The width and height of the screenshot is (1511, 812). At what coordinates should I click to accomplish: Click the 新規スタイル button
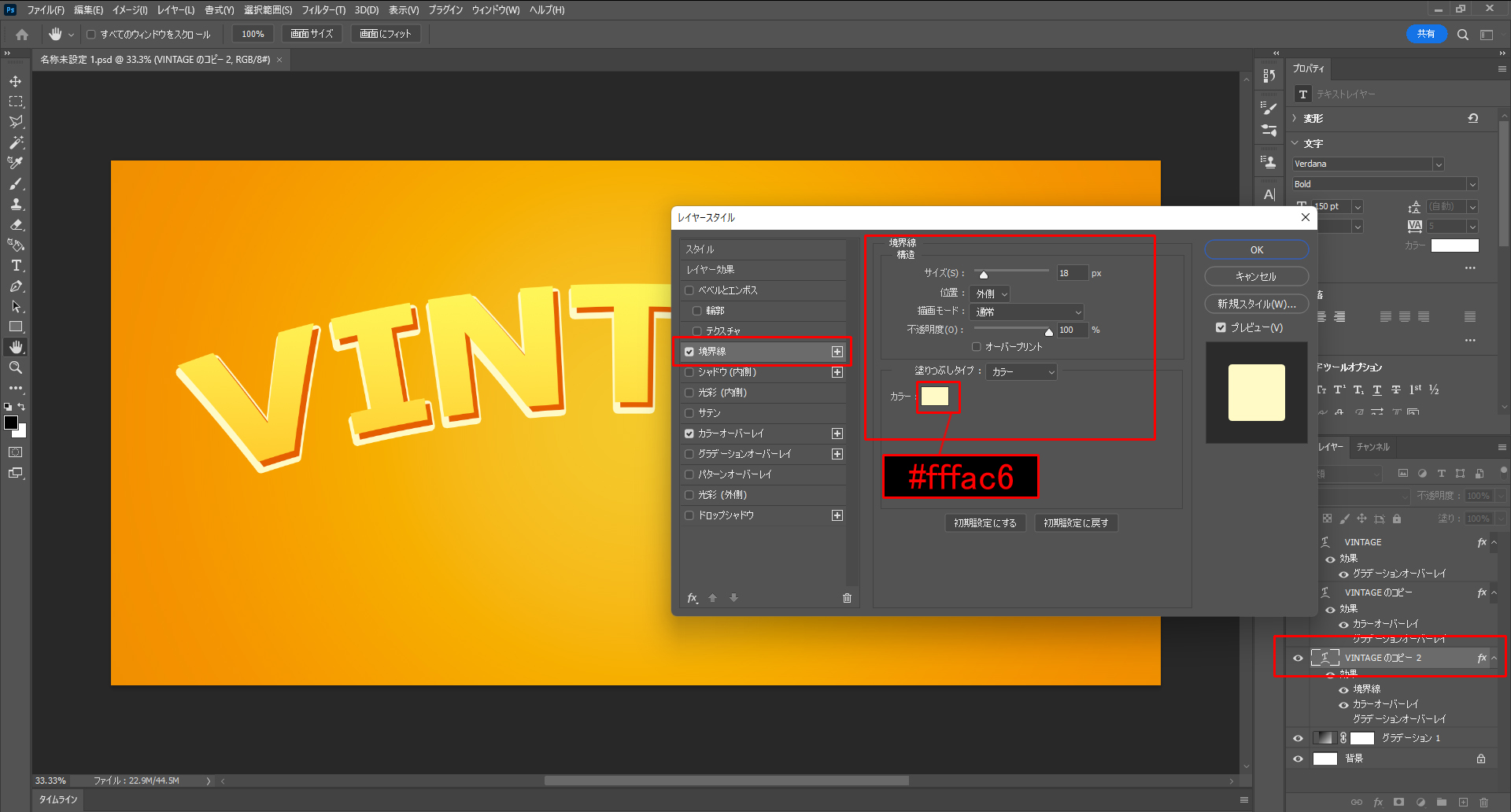click(x=1256, y=304)
